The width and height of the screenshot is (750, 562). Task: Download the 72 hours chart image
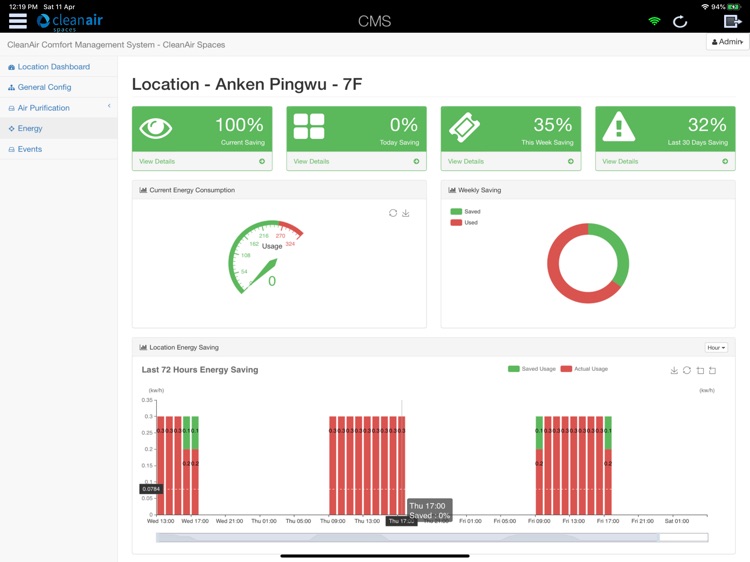pyautogui.click(x=674, y=370)
